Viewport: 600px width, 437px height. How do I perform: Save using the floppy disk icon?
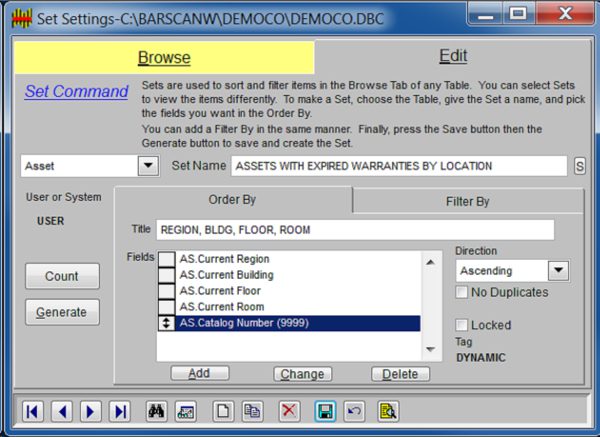point(325,411)
